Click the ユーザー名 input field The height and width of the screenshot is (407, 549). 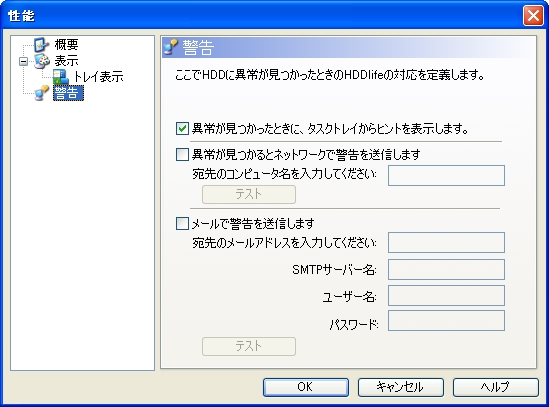tap(446, 296)
